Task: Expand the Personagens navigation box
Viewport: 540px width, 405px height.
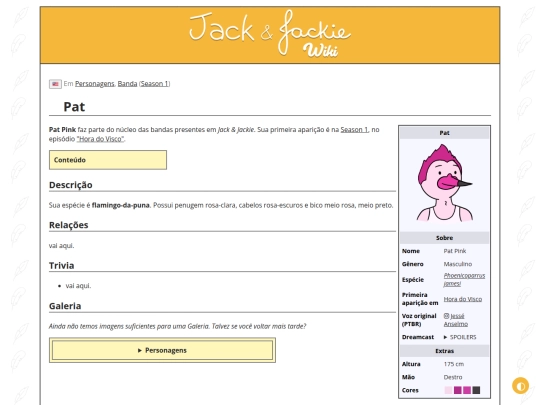Action: coord(162,350)
